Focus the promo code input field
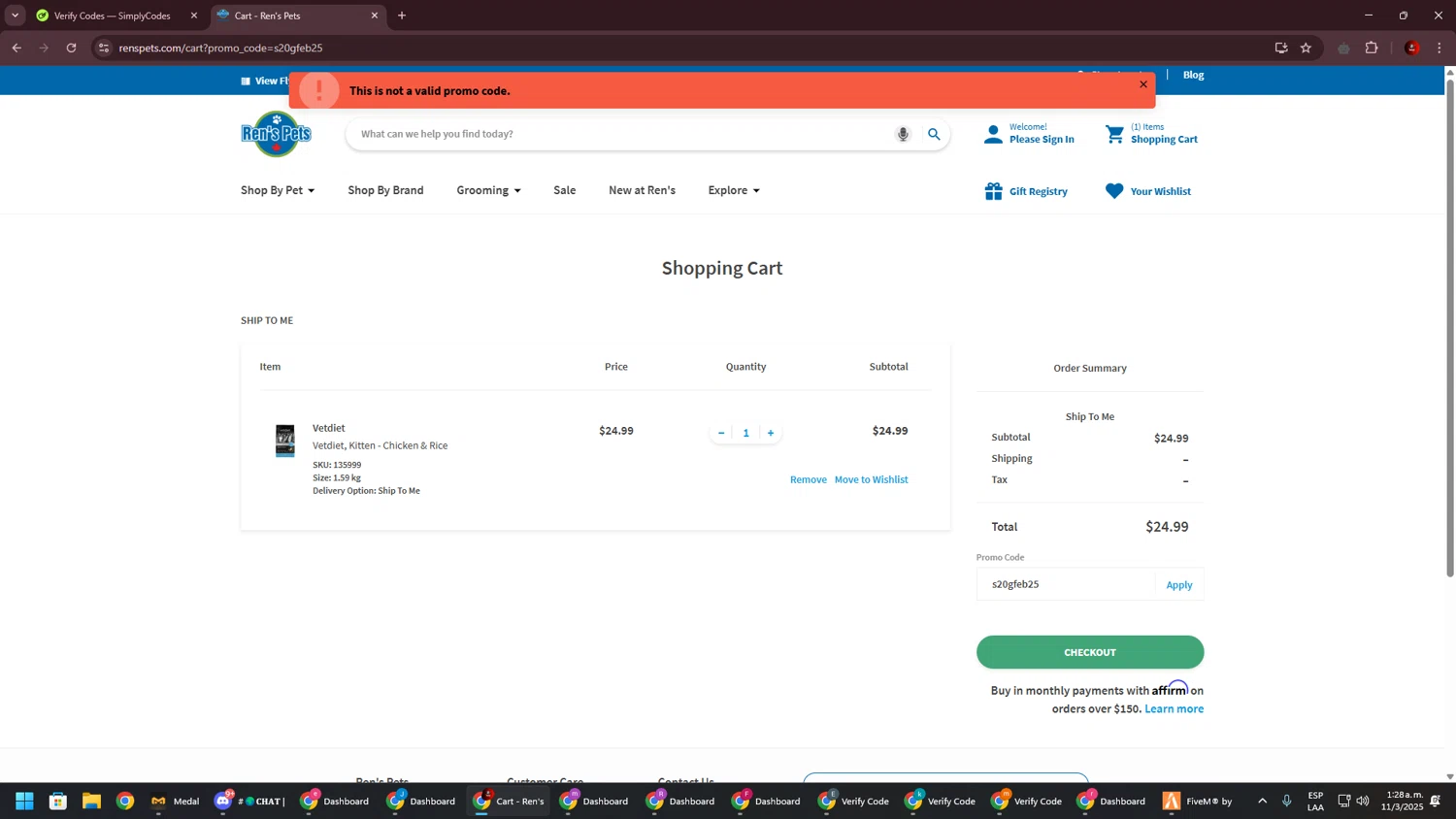Image resolution: width=1456 pixels, height=819 pixels. click(x=1066, y=584)
